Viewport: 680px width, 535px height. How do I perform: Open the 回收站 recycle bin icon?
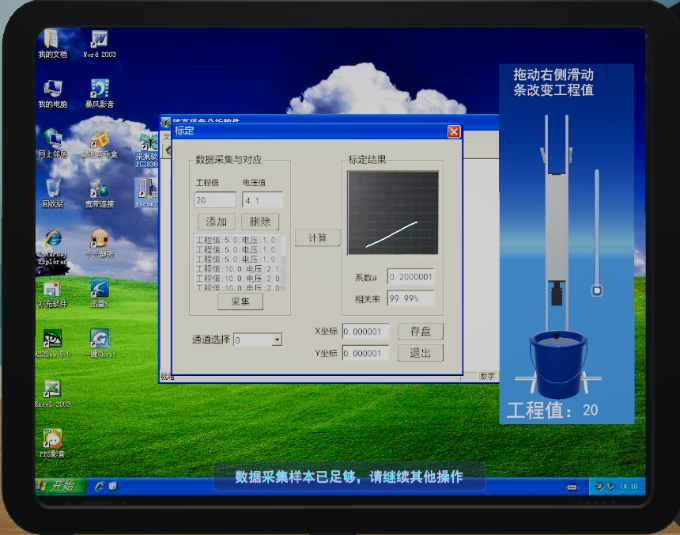[x=52, y=188]
